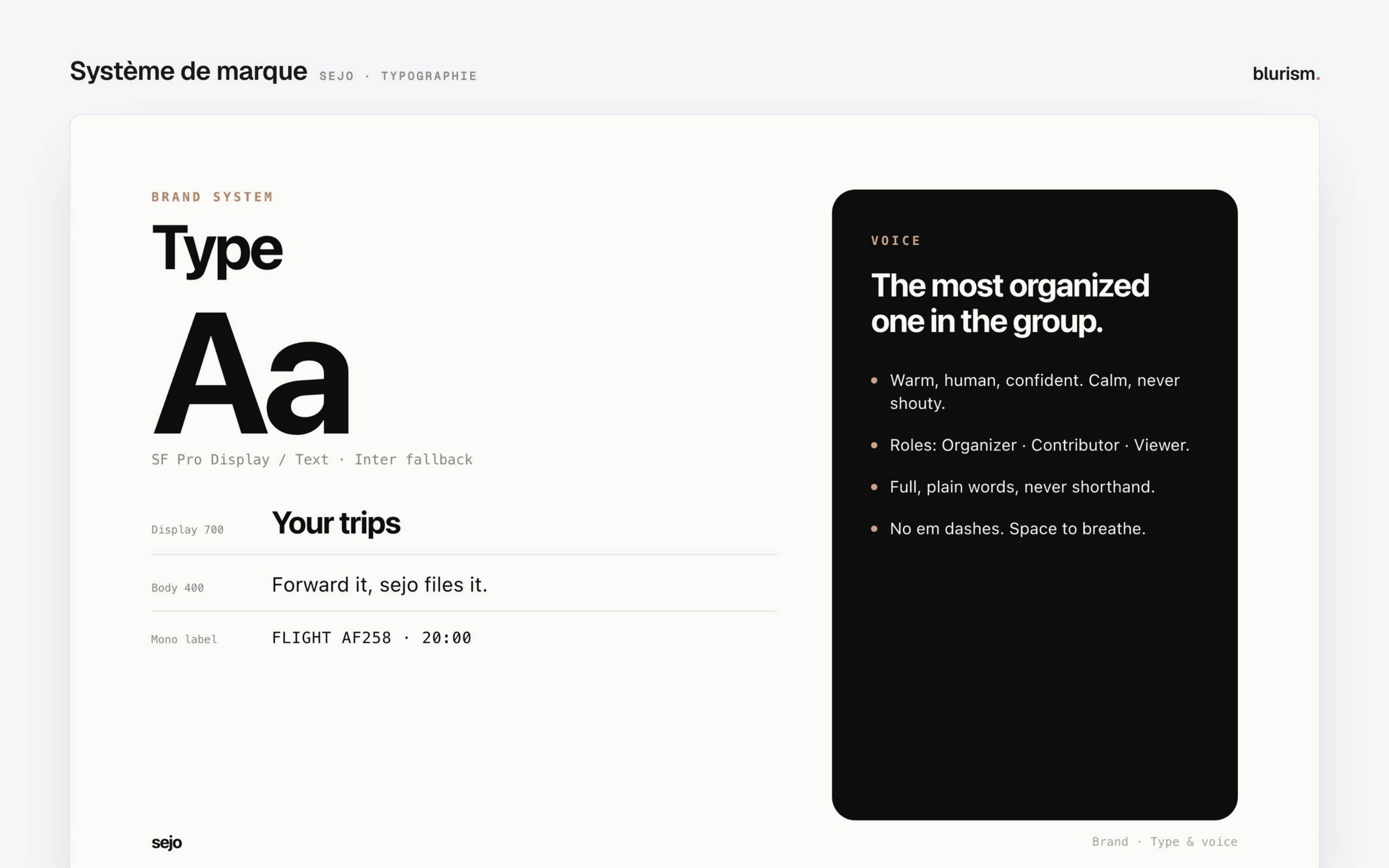This screenshot has height=868, width=1389.
Task: Click the blurism. logo
Action: pos(1286,73)
